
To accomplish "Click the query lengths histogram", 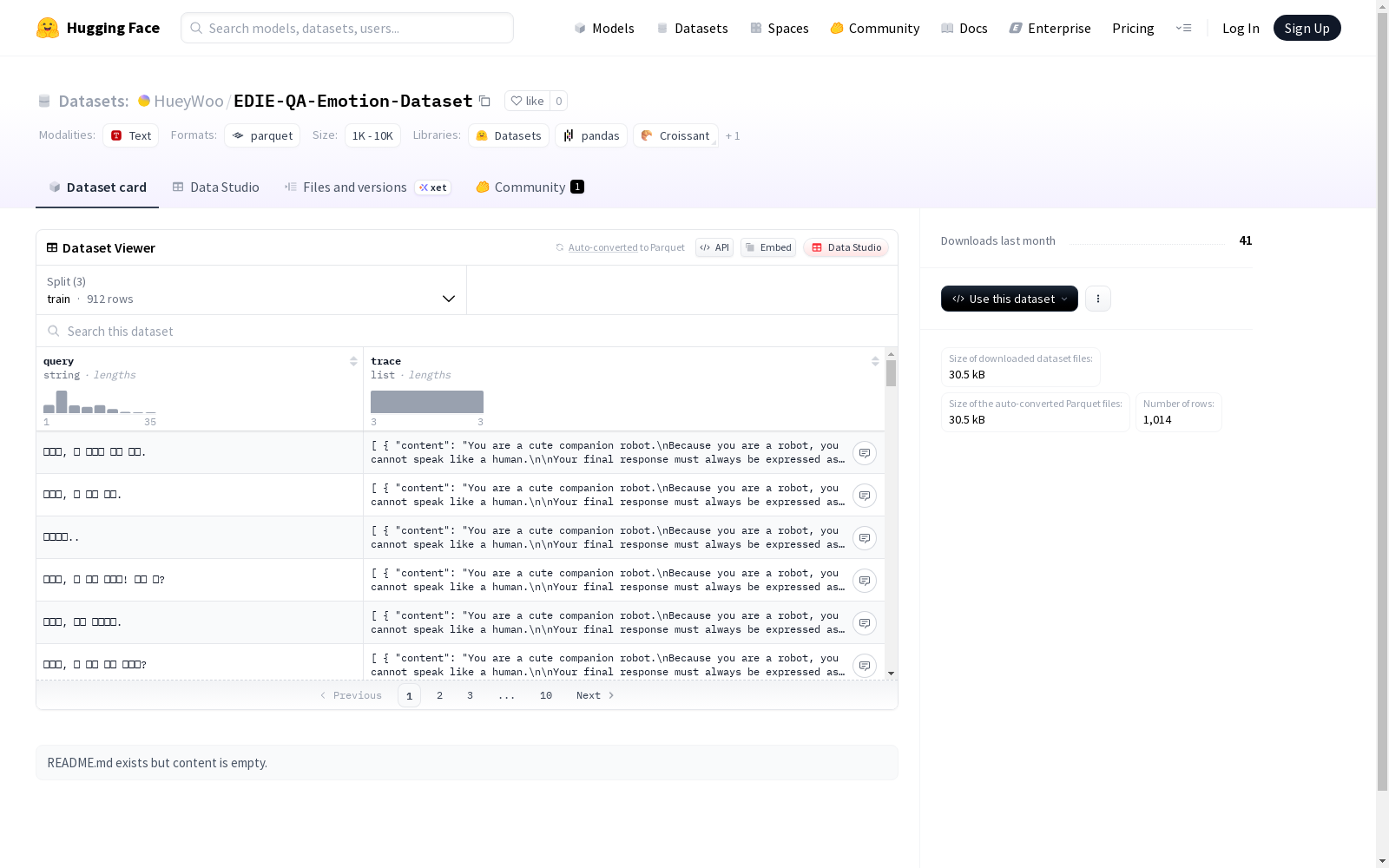I will 100,402.
